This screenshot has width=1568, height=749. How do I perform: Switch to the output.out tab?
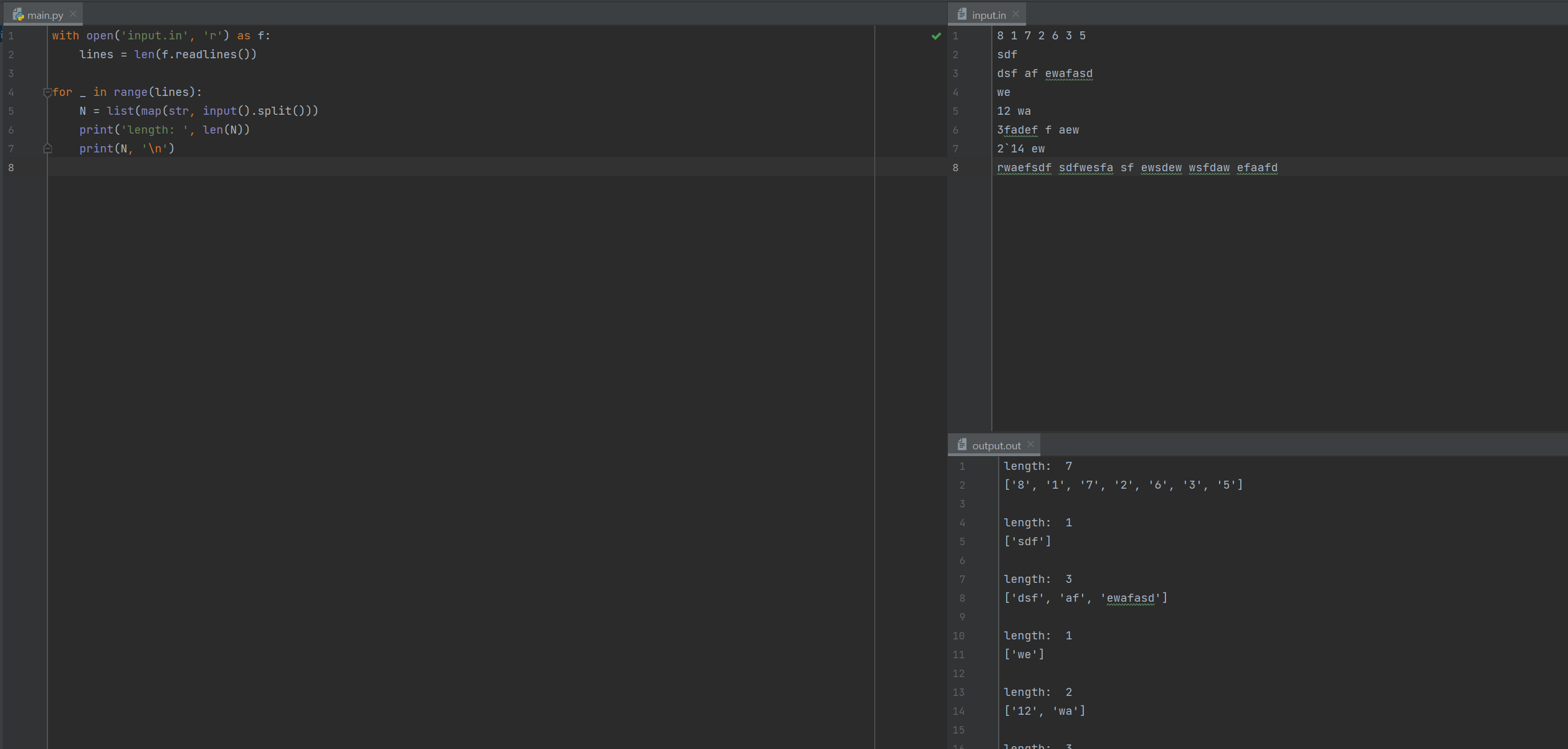(x=996, y=445)
